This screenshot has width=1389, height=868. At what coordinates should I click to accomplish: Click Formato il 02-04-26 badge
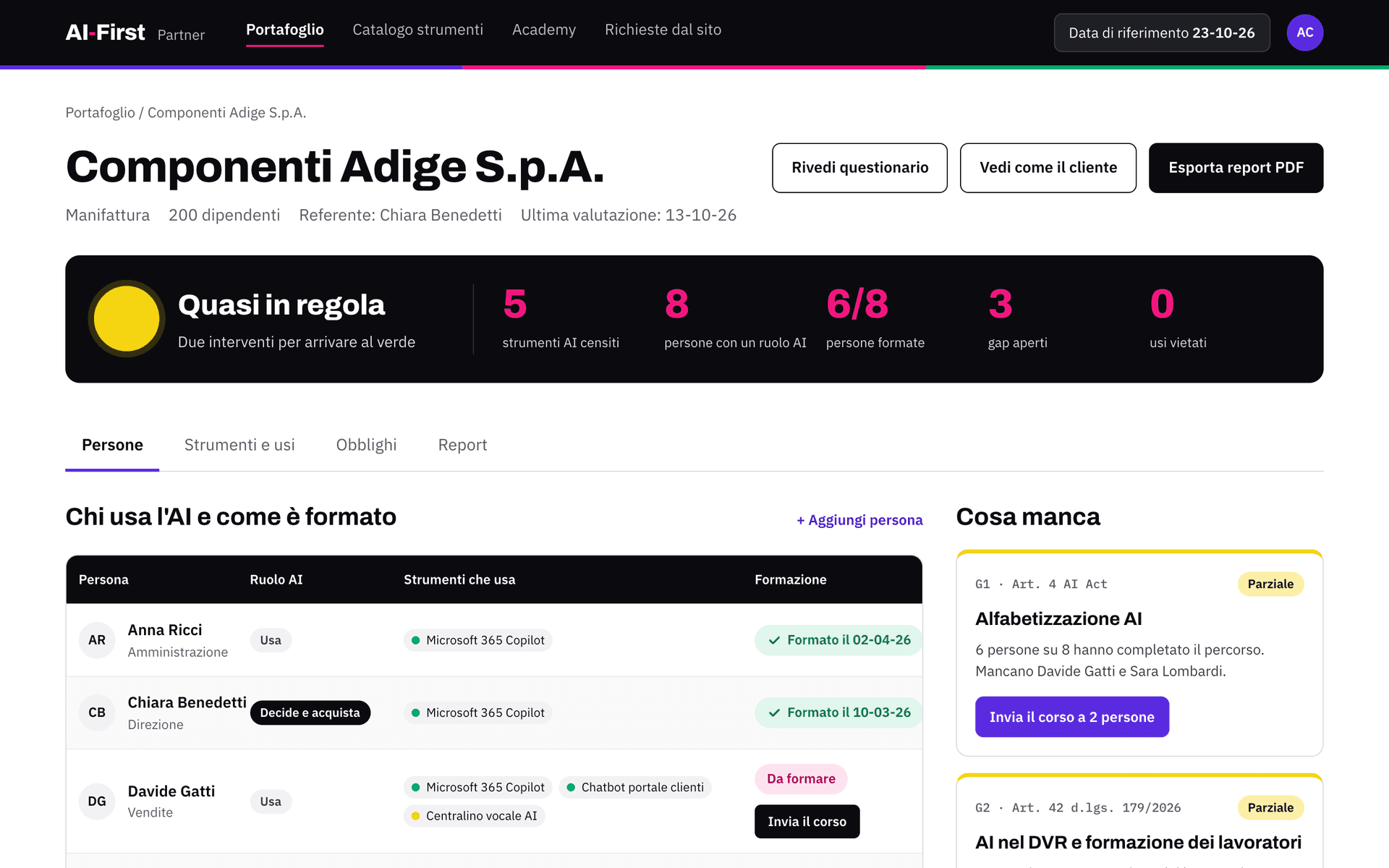click(x=838, y=640)
